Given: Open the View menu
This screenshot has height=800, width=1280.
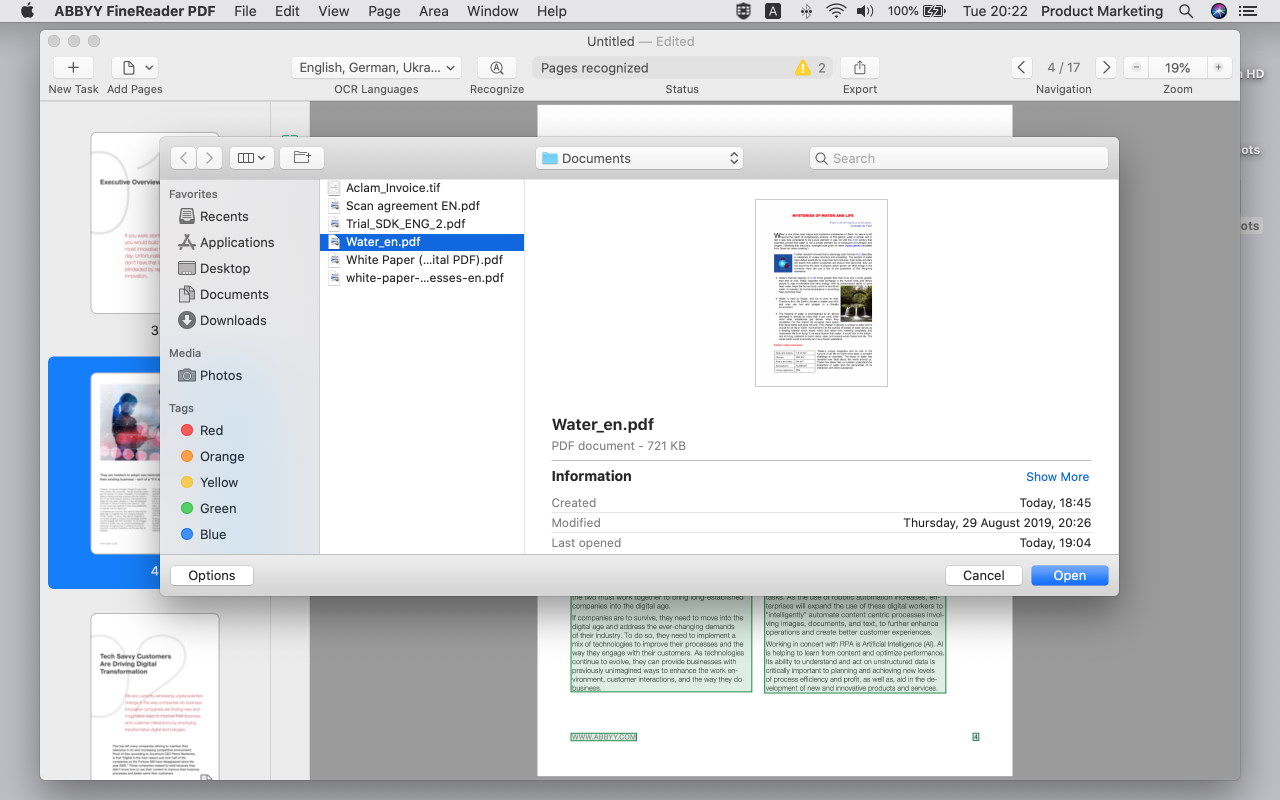Looking at the screenshot, I should (334, 11).
